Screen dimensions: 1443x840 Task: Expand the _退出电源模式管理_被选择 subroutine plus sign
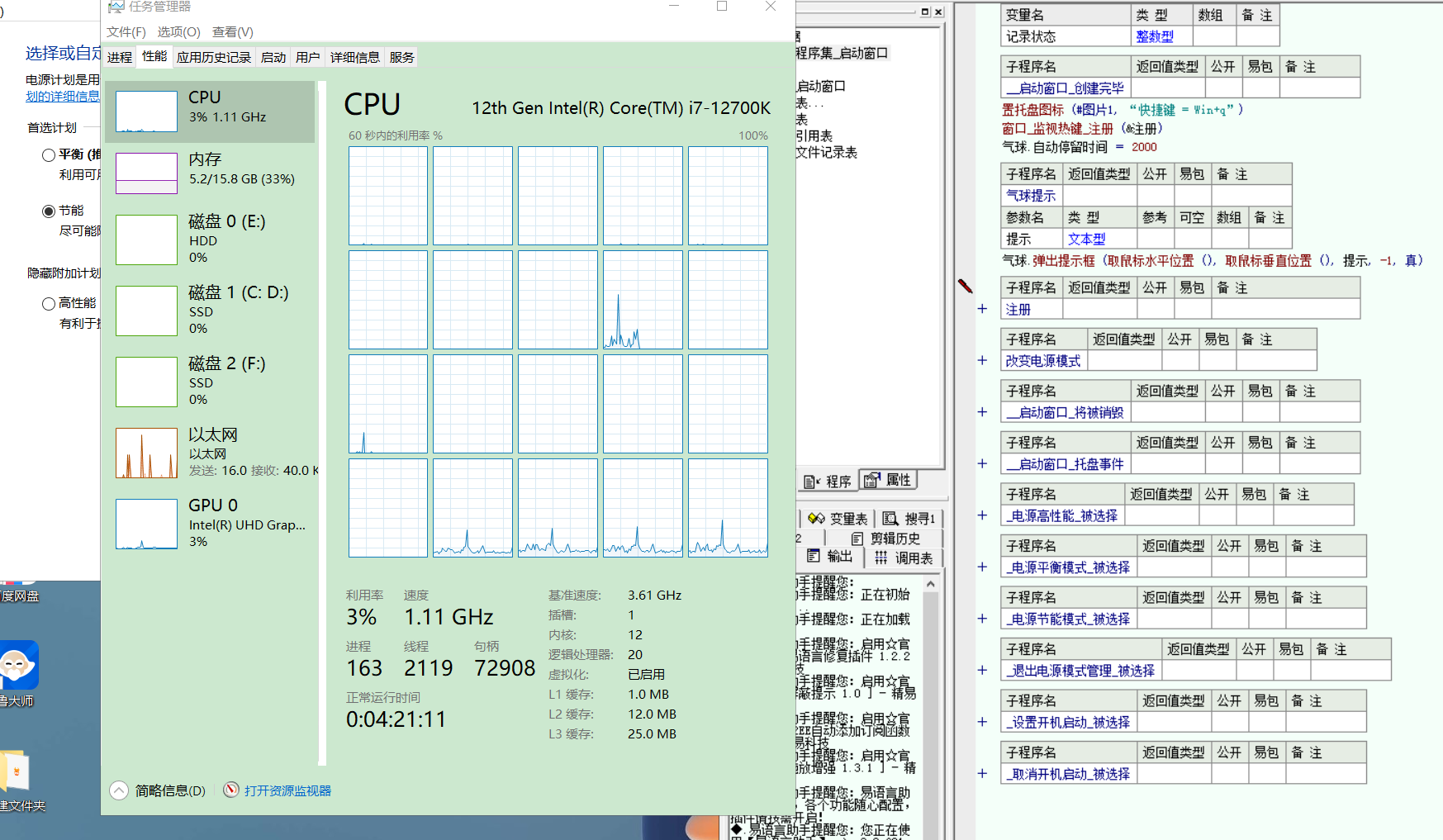click(x=982, y=670)
